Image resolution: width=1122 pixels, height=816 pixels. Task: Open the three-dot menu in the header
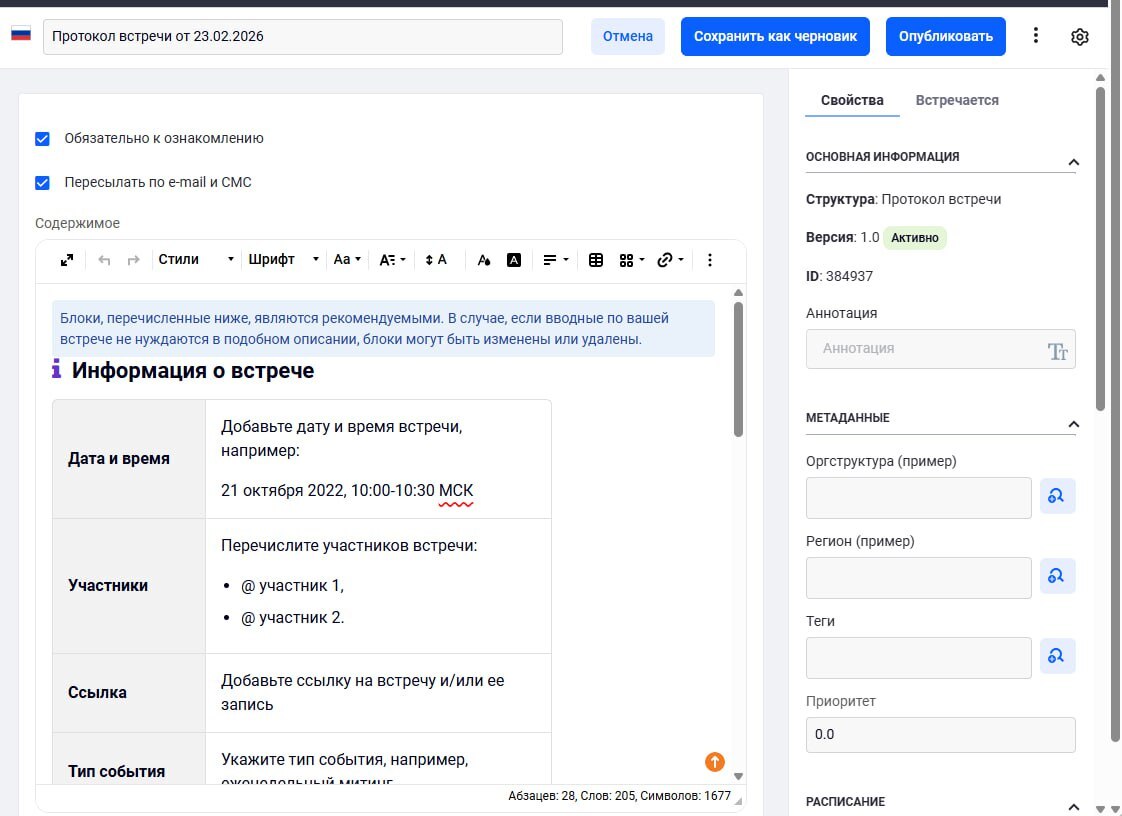[x=1035, y=36]
